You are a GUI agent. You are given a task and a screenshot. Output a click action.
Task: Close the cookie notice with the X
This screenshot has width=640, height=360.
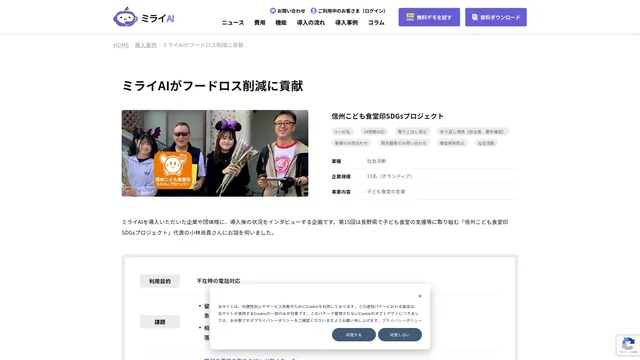pos(420,296)
